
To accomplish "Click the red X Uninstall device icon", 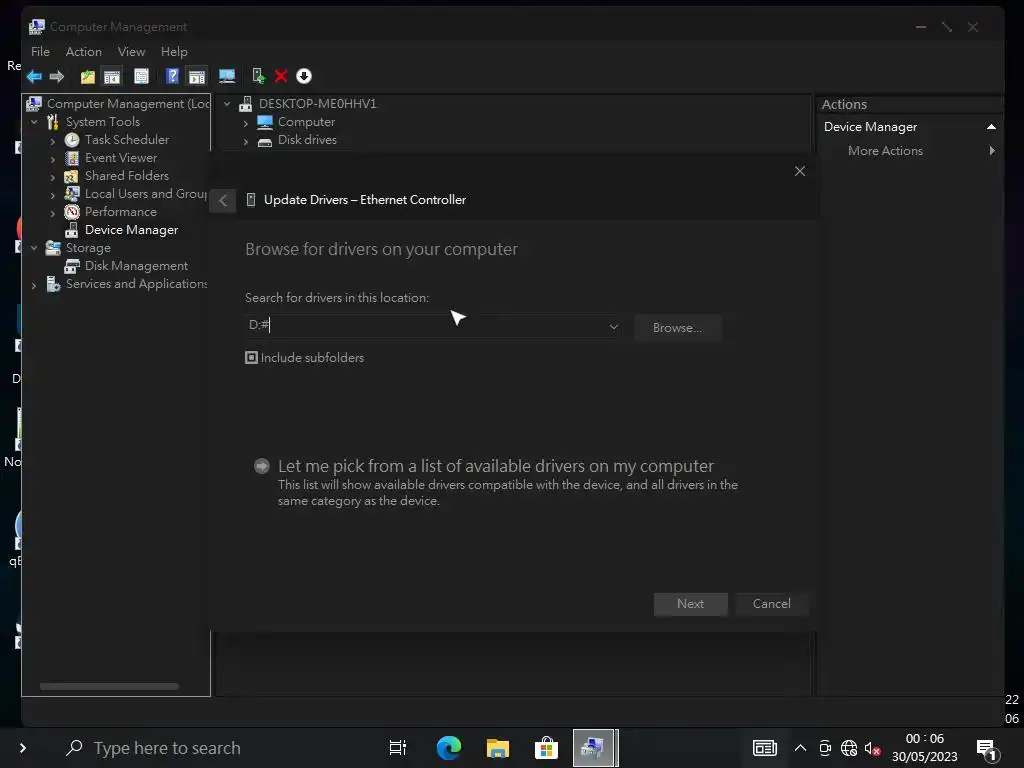I will pos(281,76).
